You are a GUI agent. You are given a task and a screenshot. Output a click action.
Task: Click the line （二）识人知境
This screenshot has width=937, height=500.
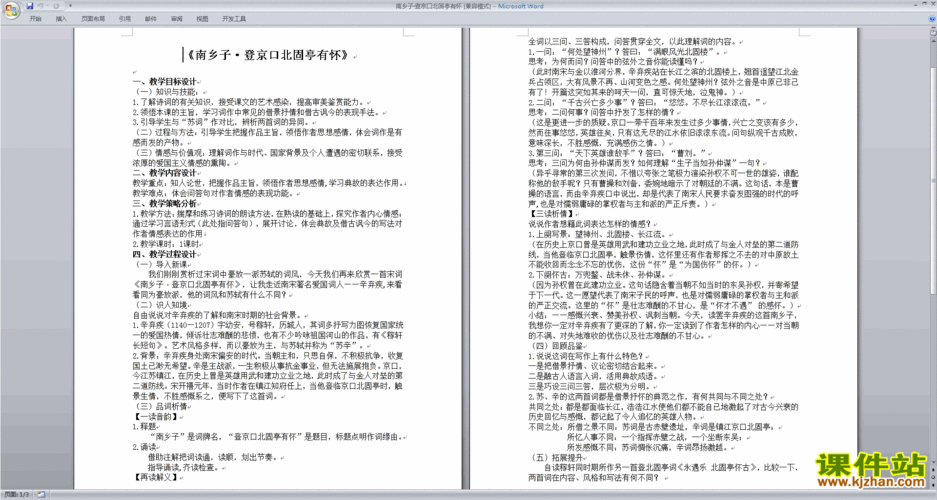coord(161,305)
